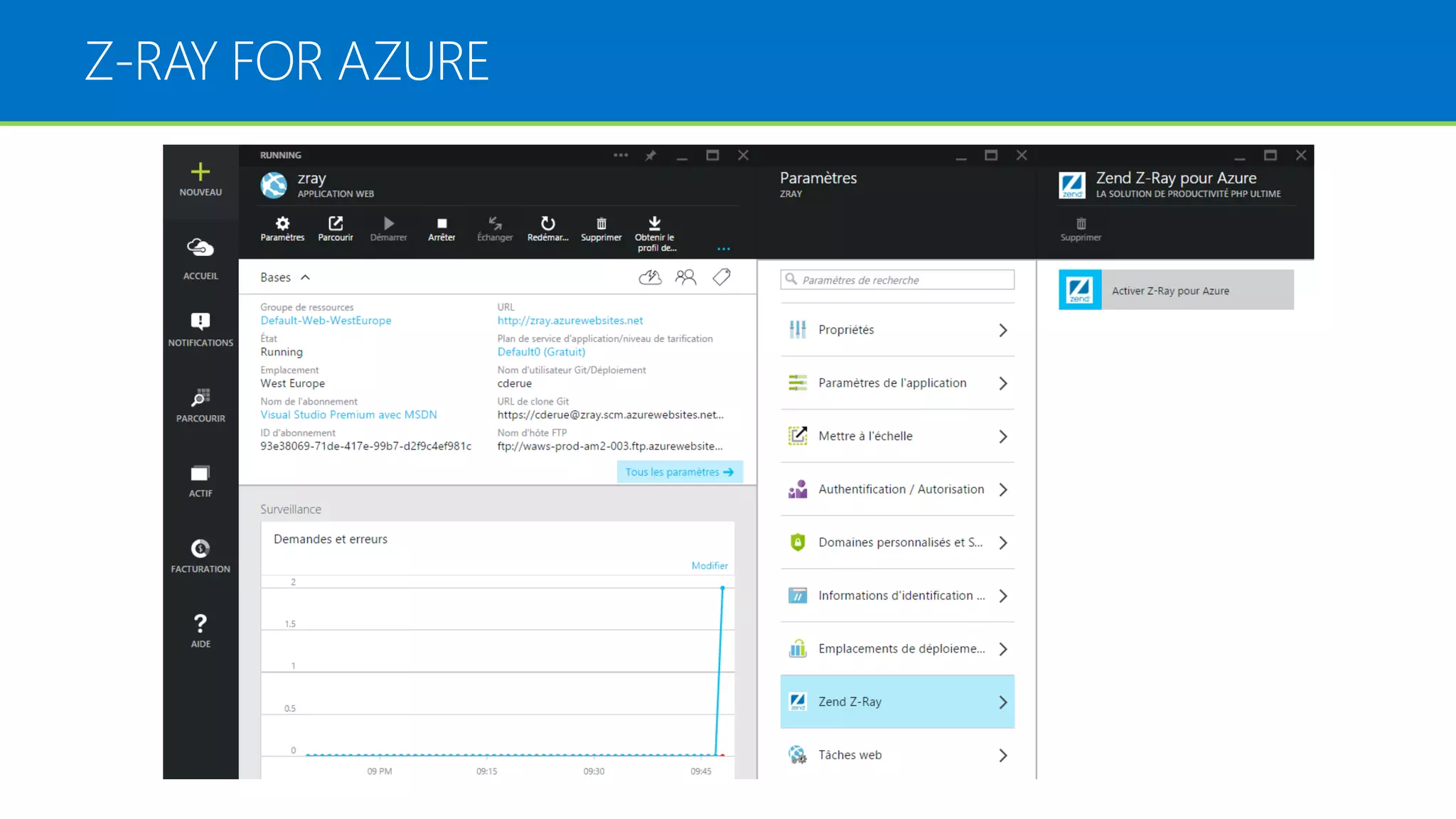The image size is (1456, 819).
Task: Click Tous les paramètres button
Action: click(x=680, y=472)
